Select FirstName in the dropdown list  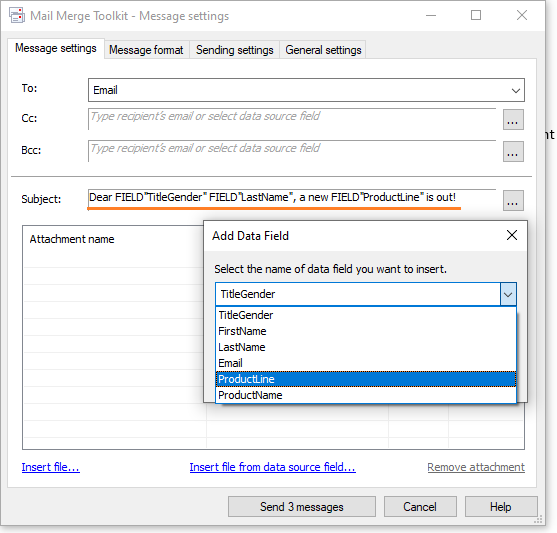366,331
